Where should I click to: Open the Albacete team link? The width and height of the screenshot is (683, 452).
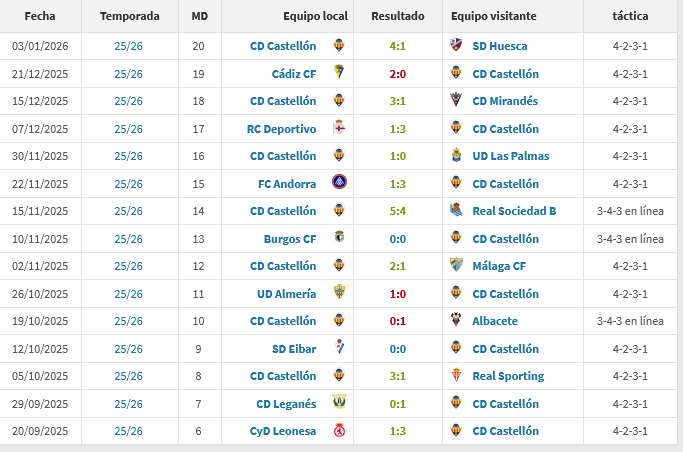[495, 321]
